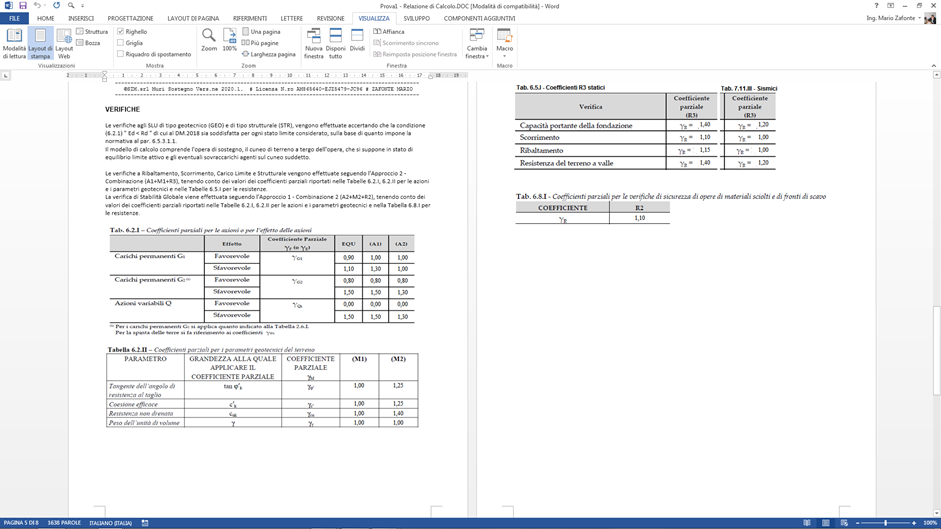
Task: Open Ribbon Display Options icon
Action: [x=891, y=5]
